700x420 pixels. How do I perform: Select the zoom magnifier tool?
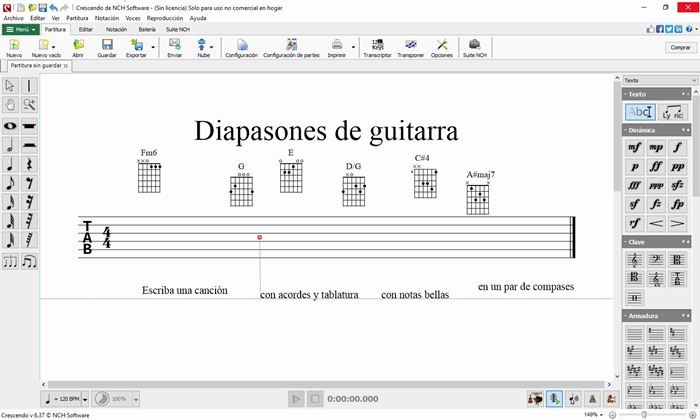(x=29, y=104)
